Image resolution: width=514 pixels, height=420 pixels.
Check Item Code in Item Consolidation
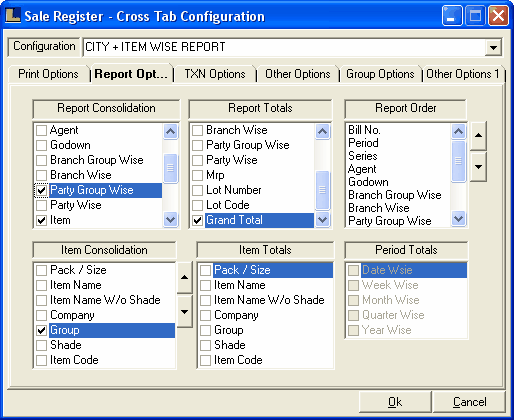pyautogui.click(x=41, y=360)
